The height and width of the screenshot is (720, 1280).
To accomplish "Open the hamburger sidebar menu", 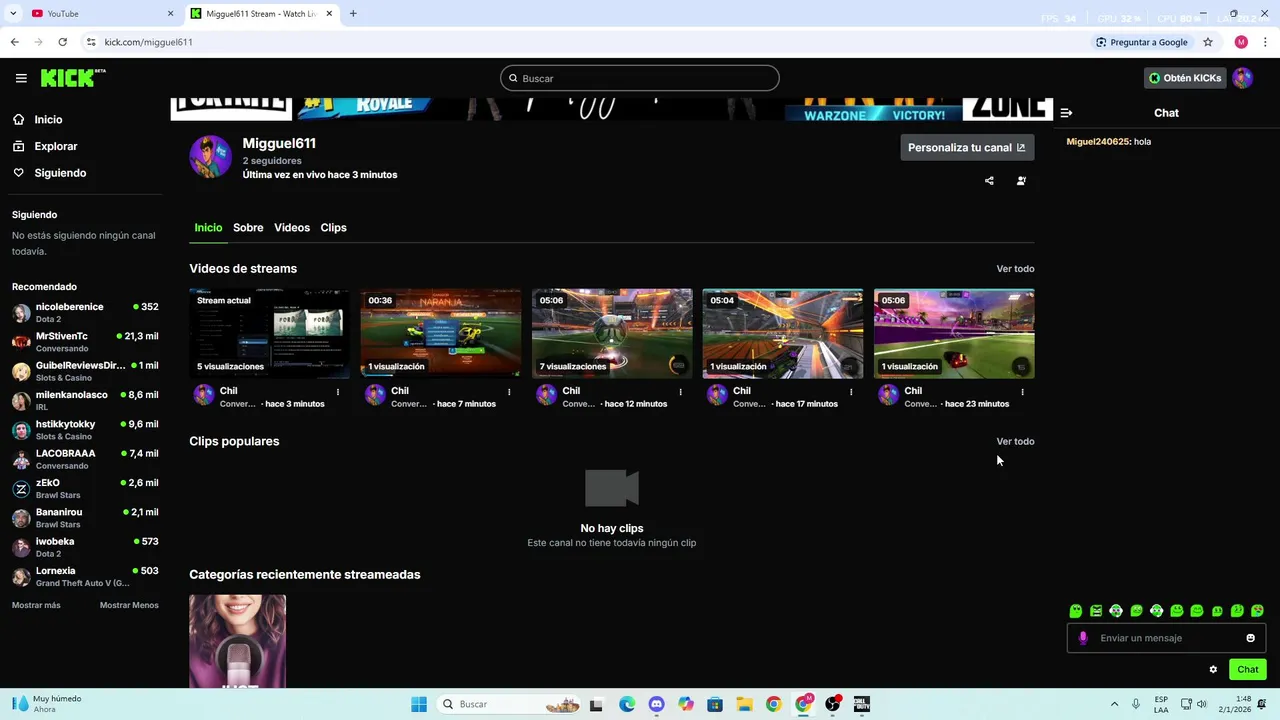I will click(21, 78).
